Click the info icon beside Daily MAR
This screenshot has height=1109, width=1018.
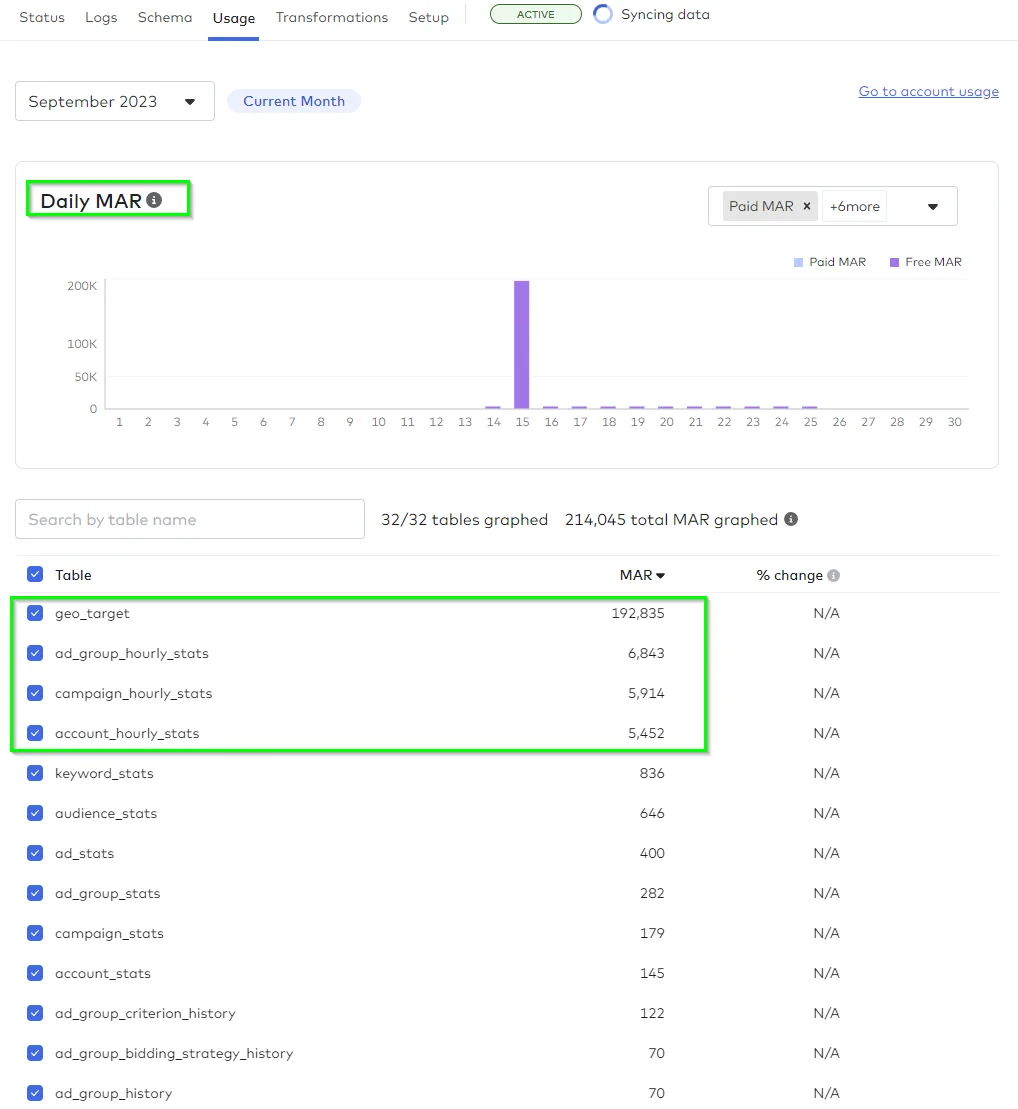pos(154,200)
